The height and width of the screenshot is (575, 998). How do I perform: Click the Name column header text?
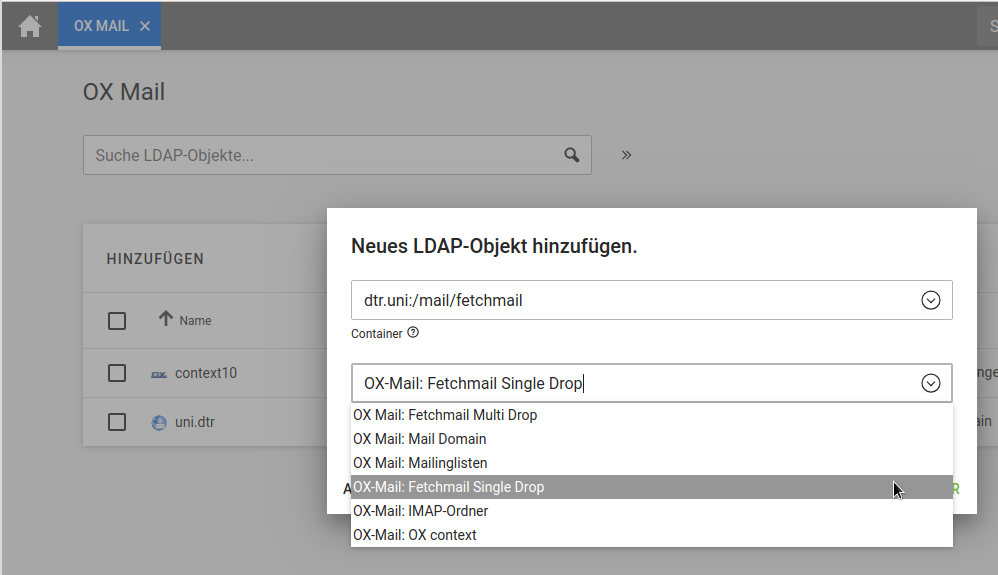pos(195,321)
